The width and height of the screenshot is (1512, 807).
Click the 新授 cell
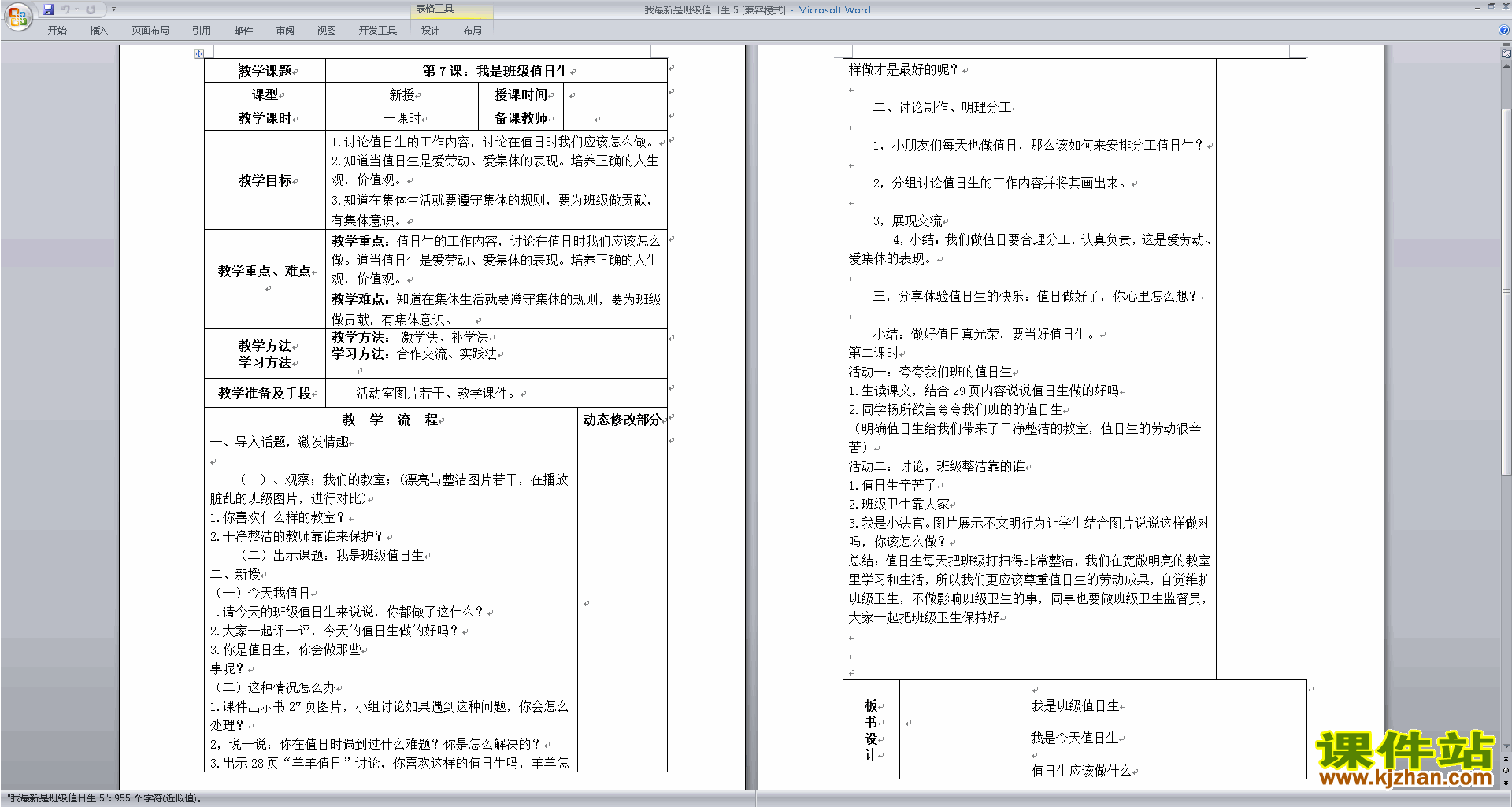pyautogui.click(x=402, y=94)
